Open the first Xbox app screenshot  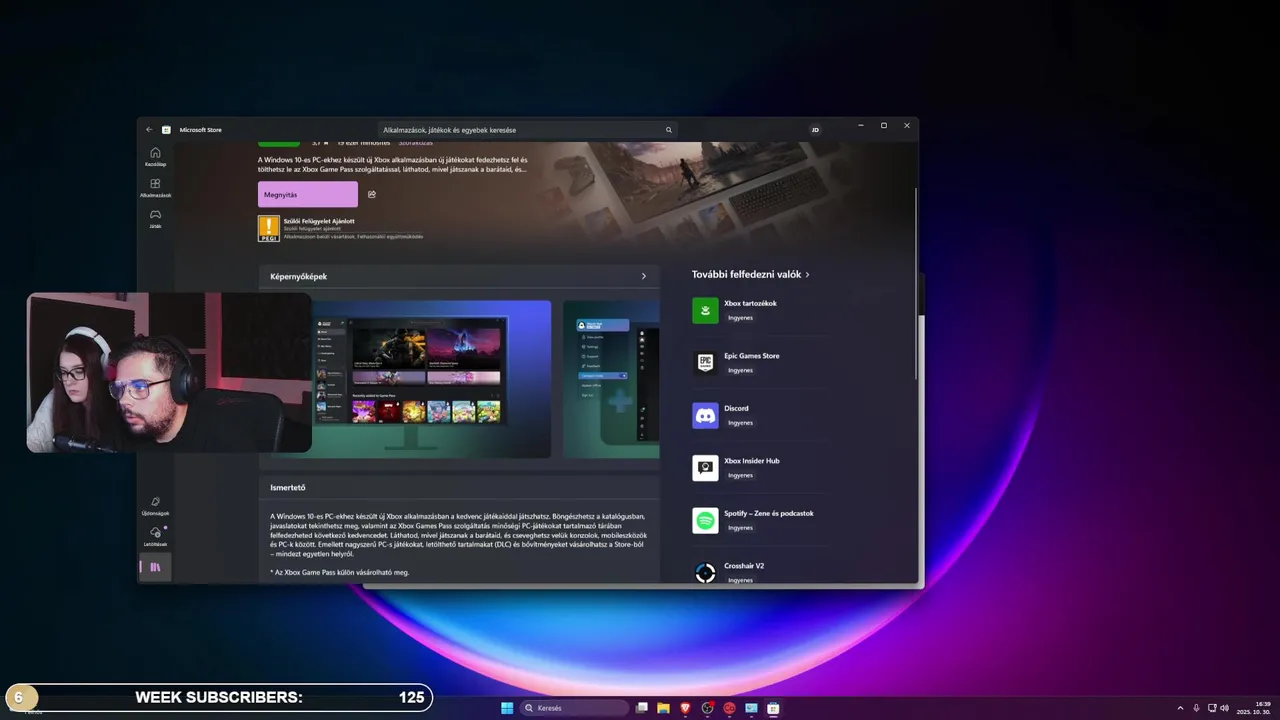pos(431,379)
